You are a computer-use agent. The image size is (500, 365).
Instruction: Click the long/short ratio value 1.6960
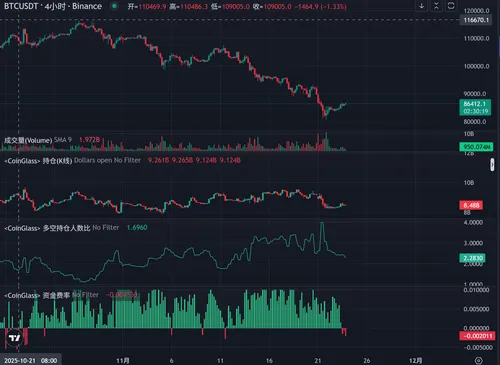tap(137, 228)
